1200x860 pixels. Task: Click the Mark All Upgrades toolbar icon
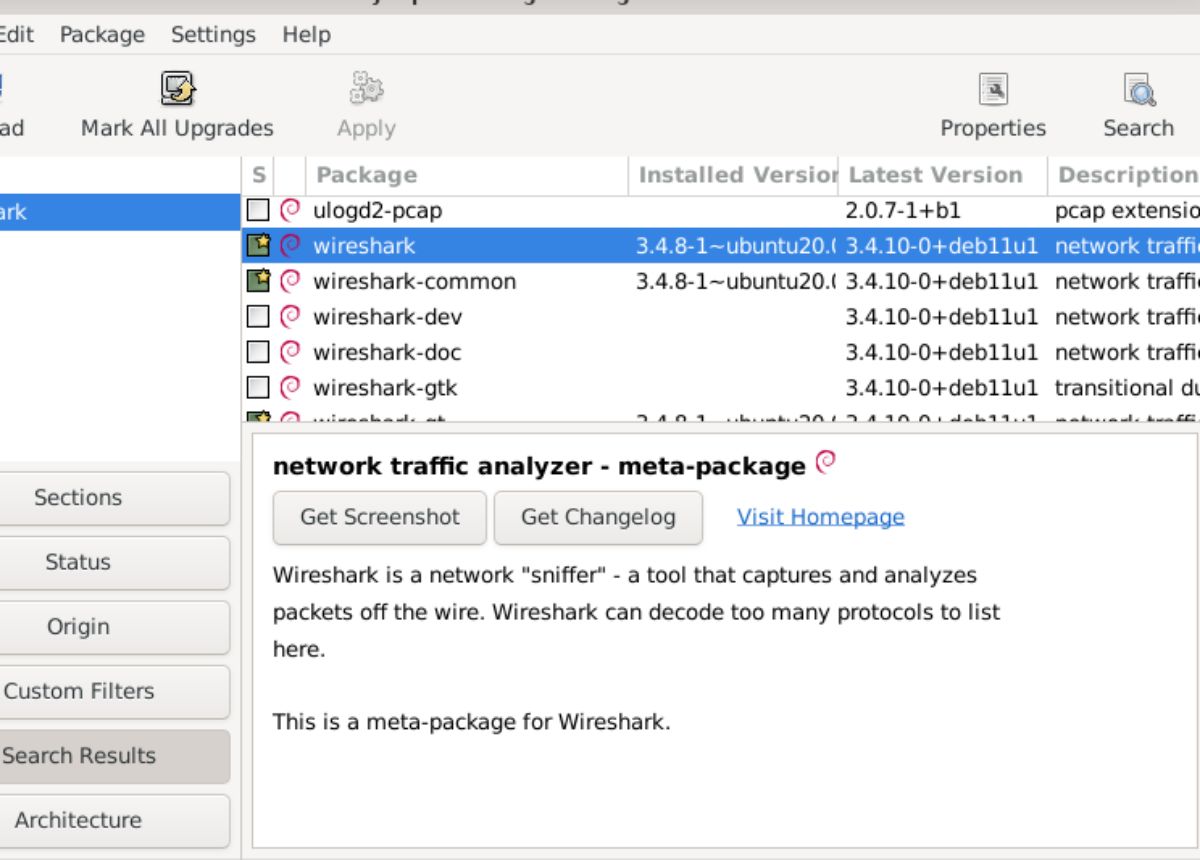[x=176, y=90]
